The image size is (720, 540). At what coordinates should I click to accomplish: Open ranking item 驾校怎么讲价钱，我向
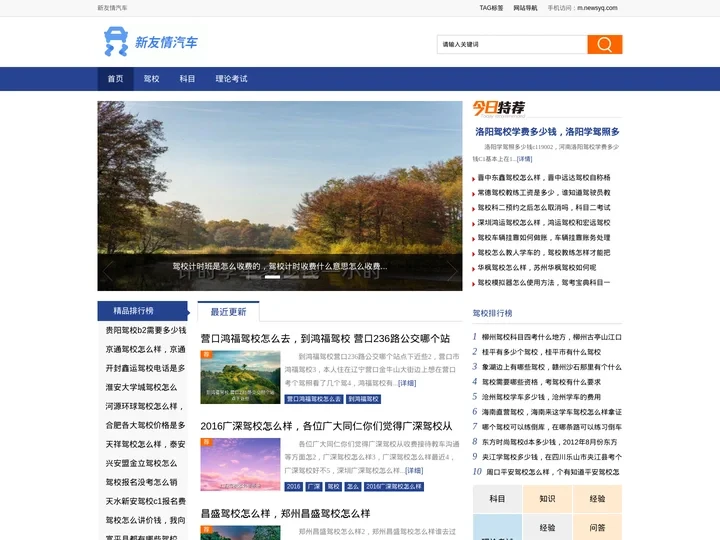[x=146, y=520]
